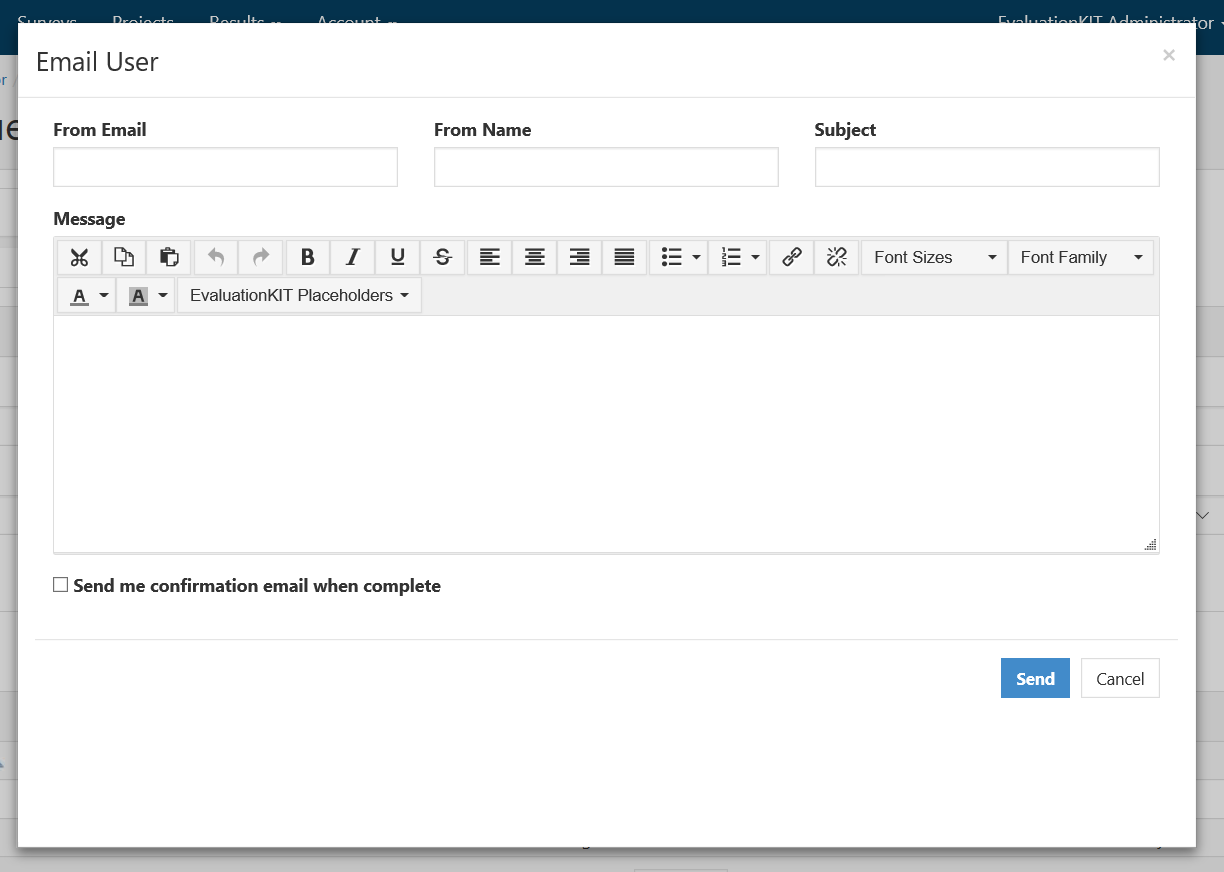Align message text left
The width and height of the screenshot is (1224, 872).
tap(489, 257)
